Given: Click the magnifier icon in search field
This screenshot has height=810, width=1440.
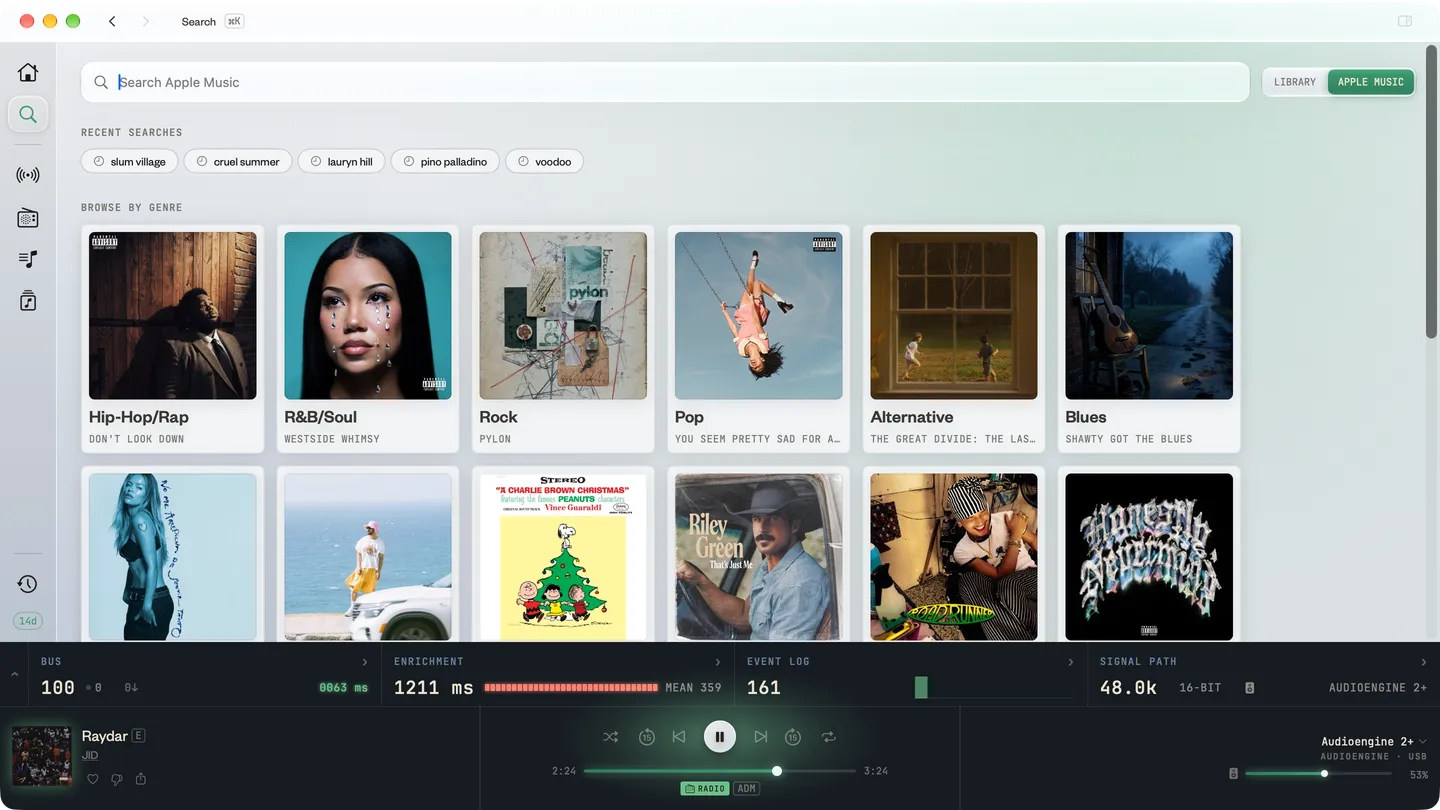Looking at the screenshot, I should click(101, 82).
